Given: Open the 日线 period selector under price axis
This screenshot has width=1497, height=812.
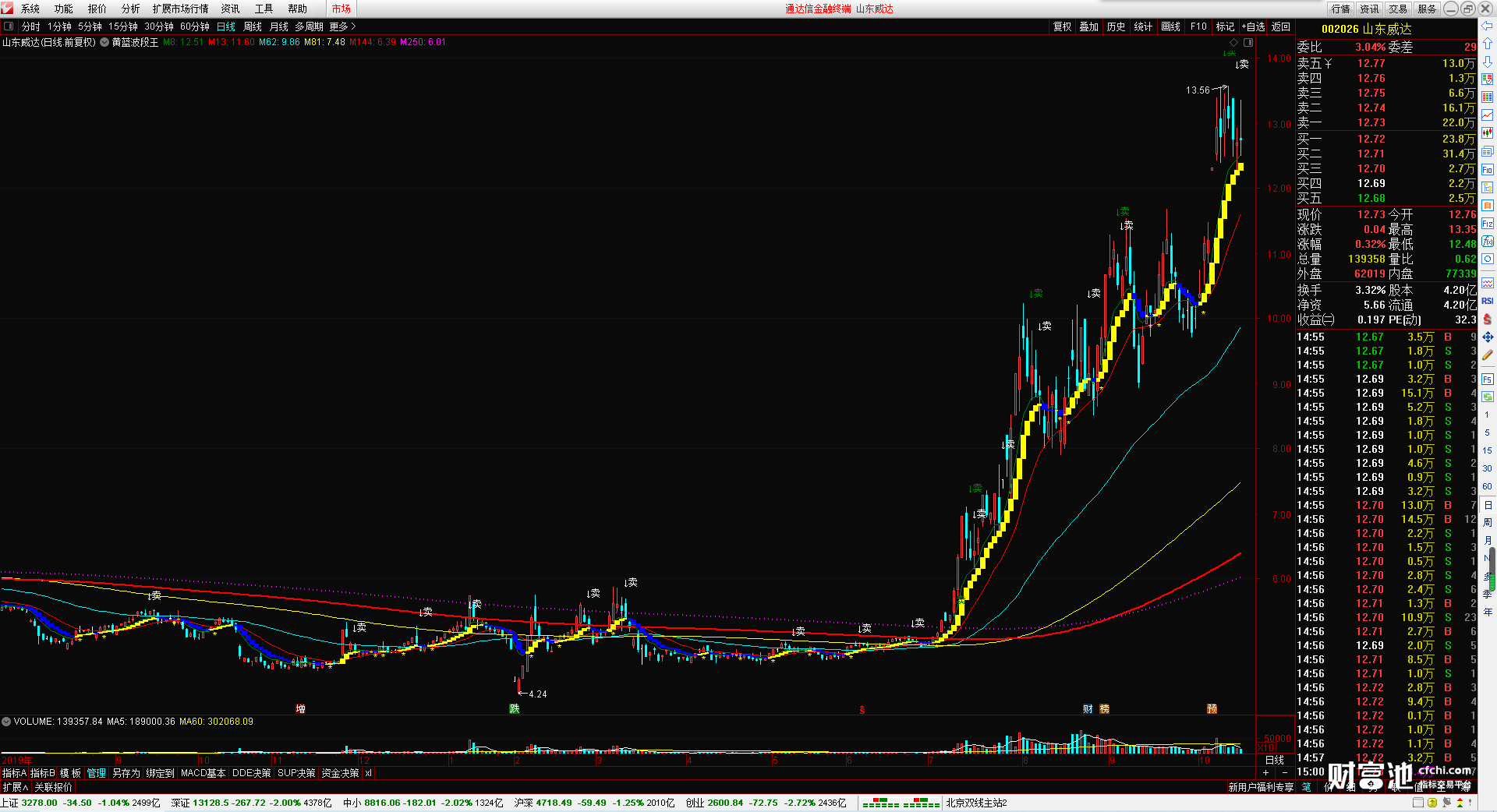Looking at the screenshot, I should (1275, 760).
